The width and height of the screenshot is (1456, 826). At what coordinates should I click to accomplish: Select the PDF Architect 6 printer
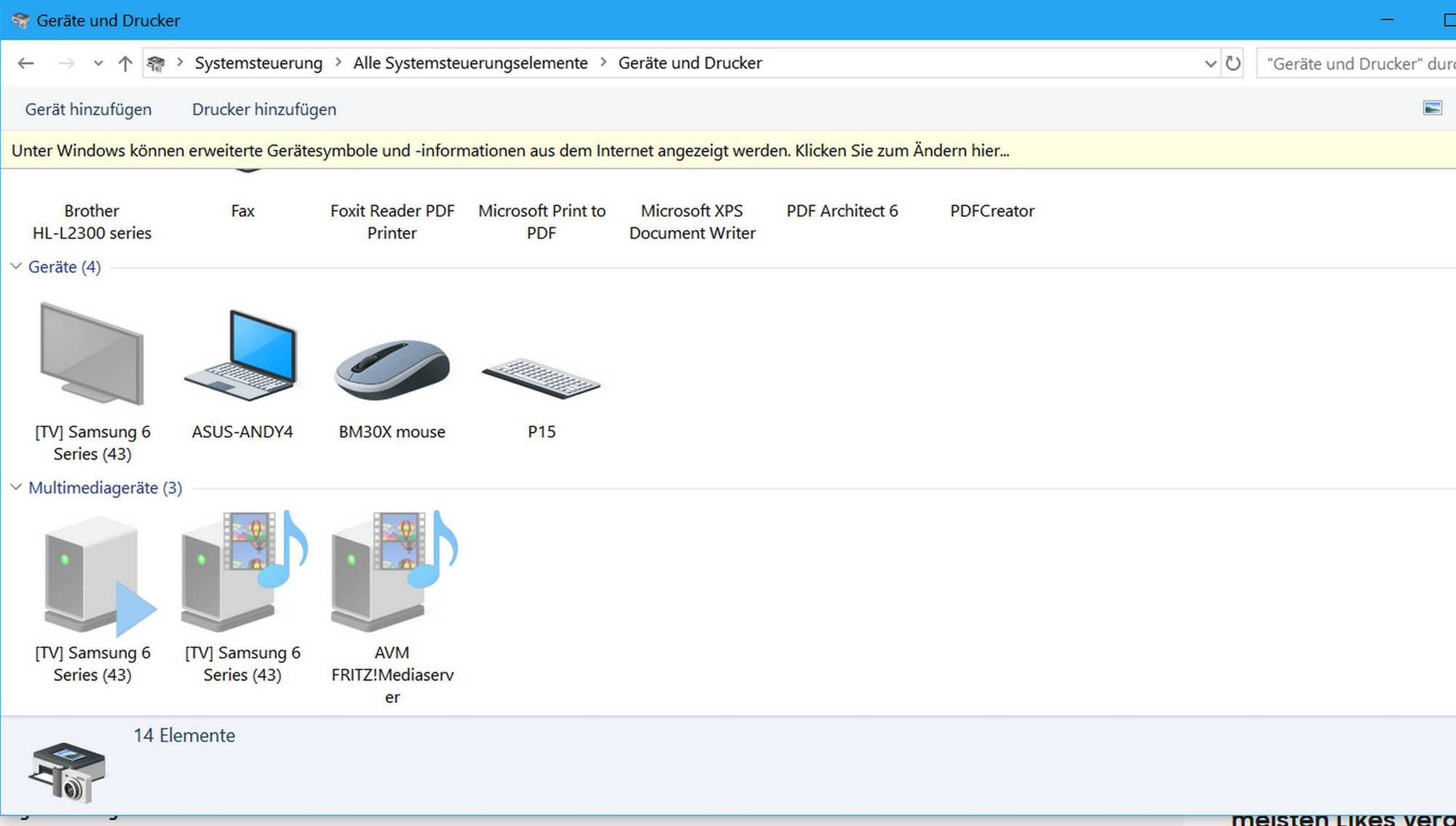coord(842,211)
